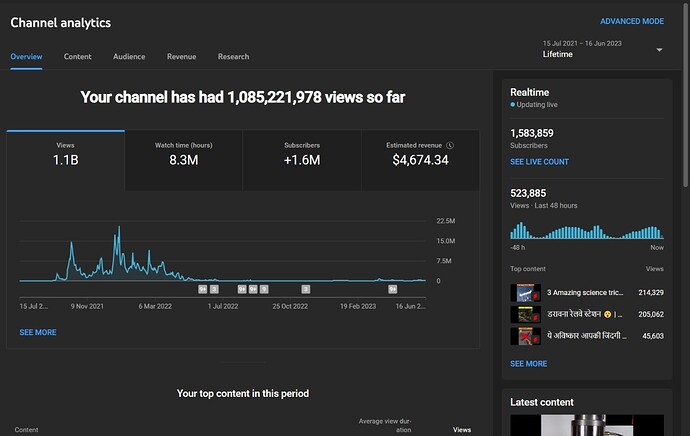This screenshot has width=690, height=436.
Task: Click the realtime 48-hour views bar chart
Action: [587, 231]
